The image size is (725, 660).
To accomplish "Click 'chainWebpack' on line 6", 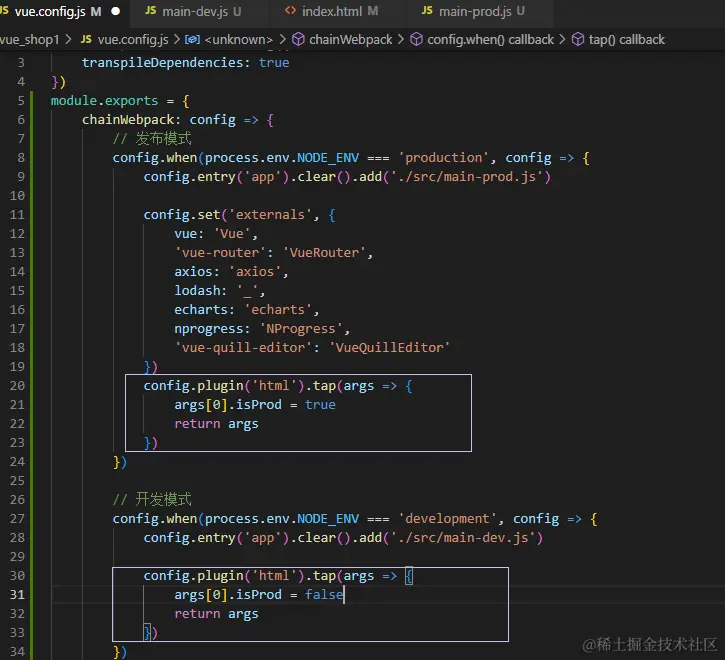I will [x=128, y=120].
